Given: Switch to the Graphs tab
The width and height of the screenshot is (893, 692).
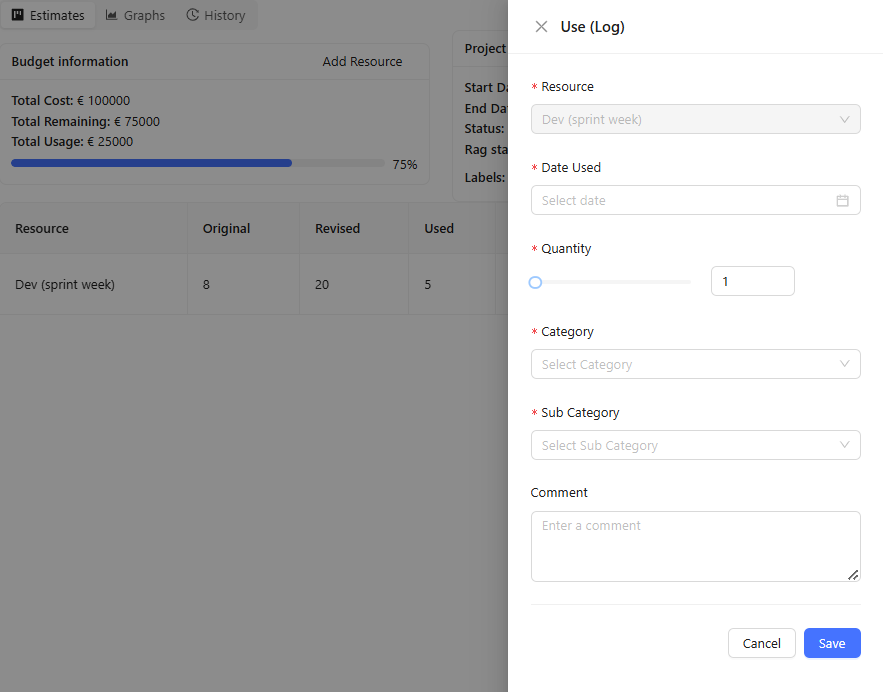Looking at the screenshot, I should (x=135, y=15).
